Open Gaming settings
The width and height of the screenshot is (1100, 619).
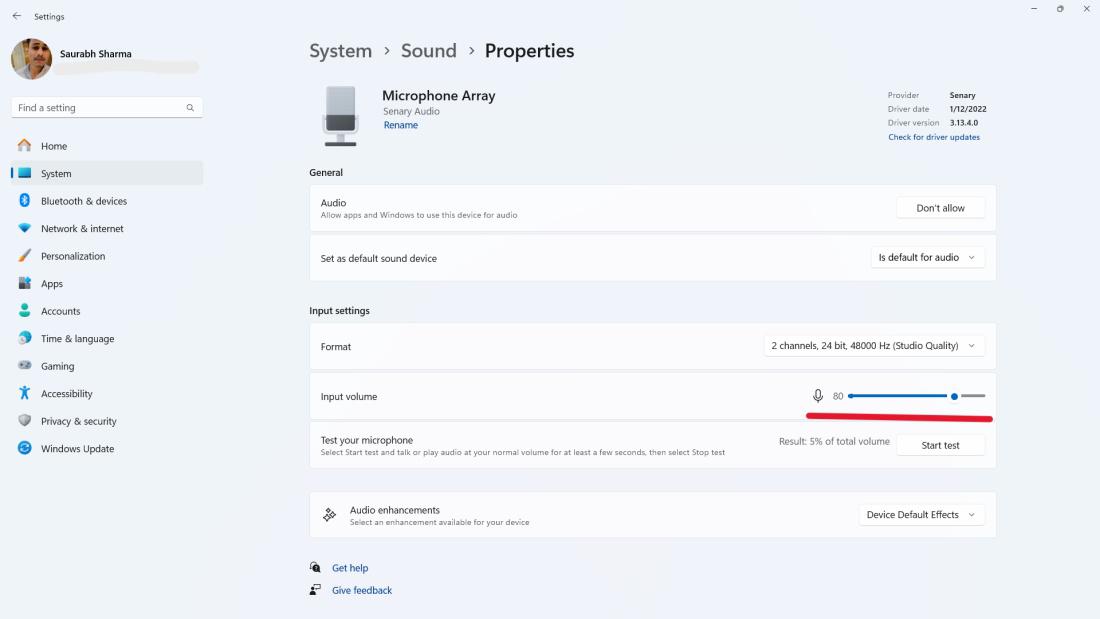tap(58, 366)
